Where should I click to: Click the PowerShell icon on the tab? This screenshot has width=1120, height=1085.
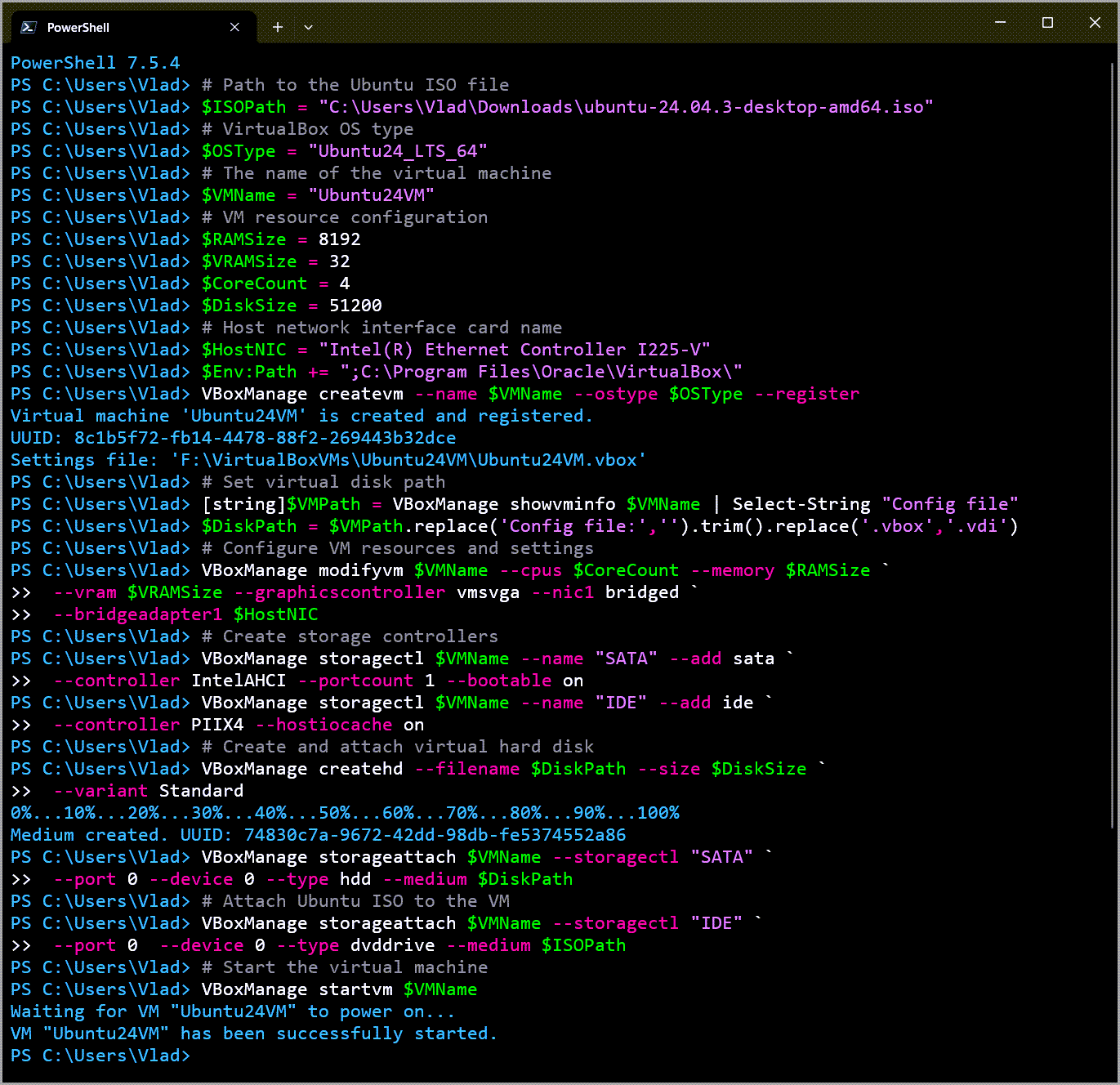29,27
